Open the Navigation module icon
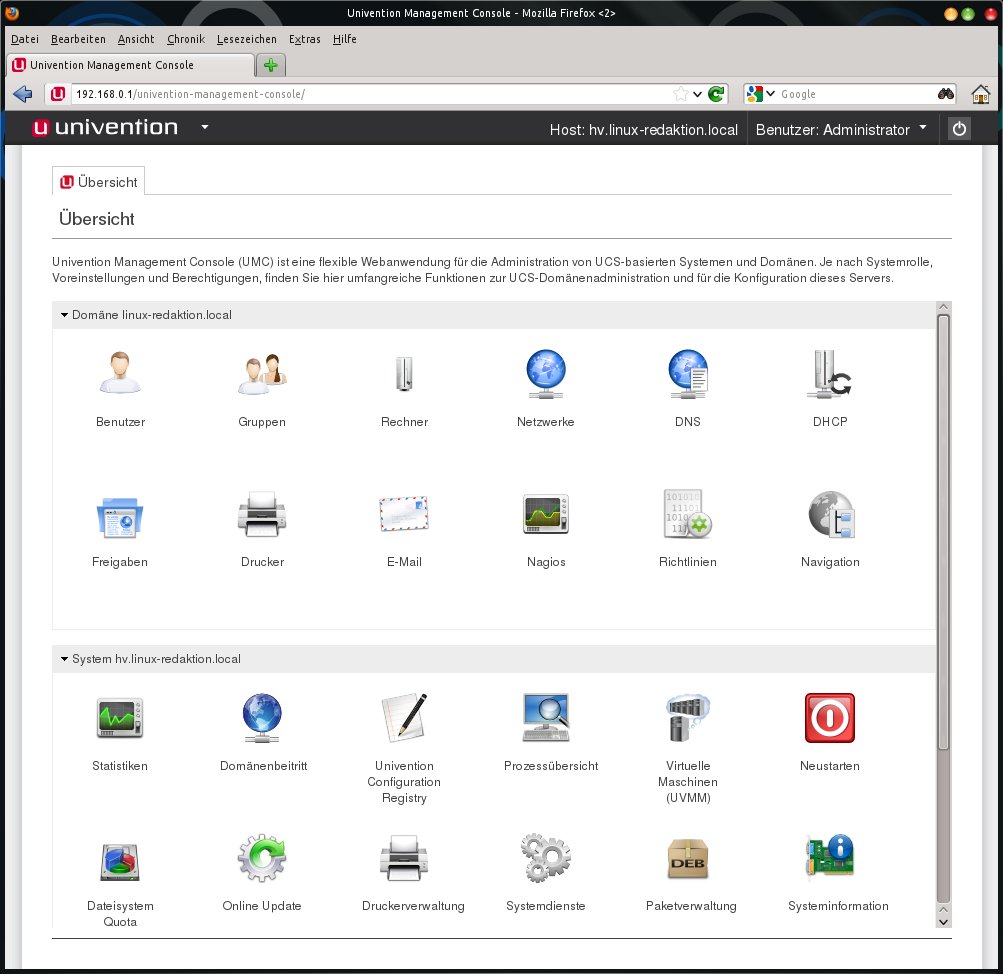The height and width of the screenshot is (974, 1003). [831, 514]
